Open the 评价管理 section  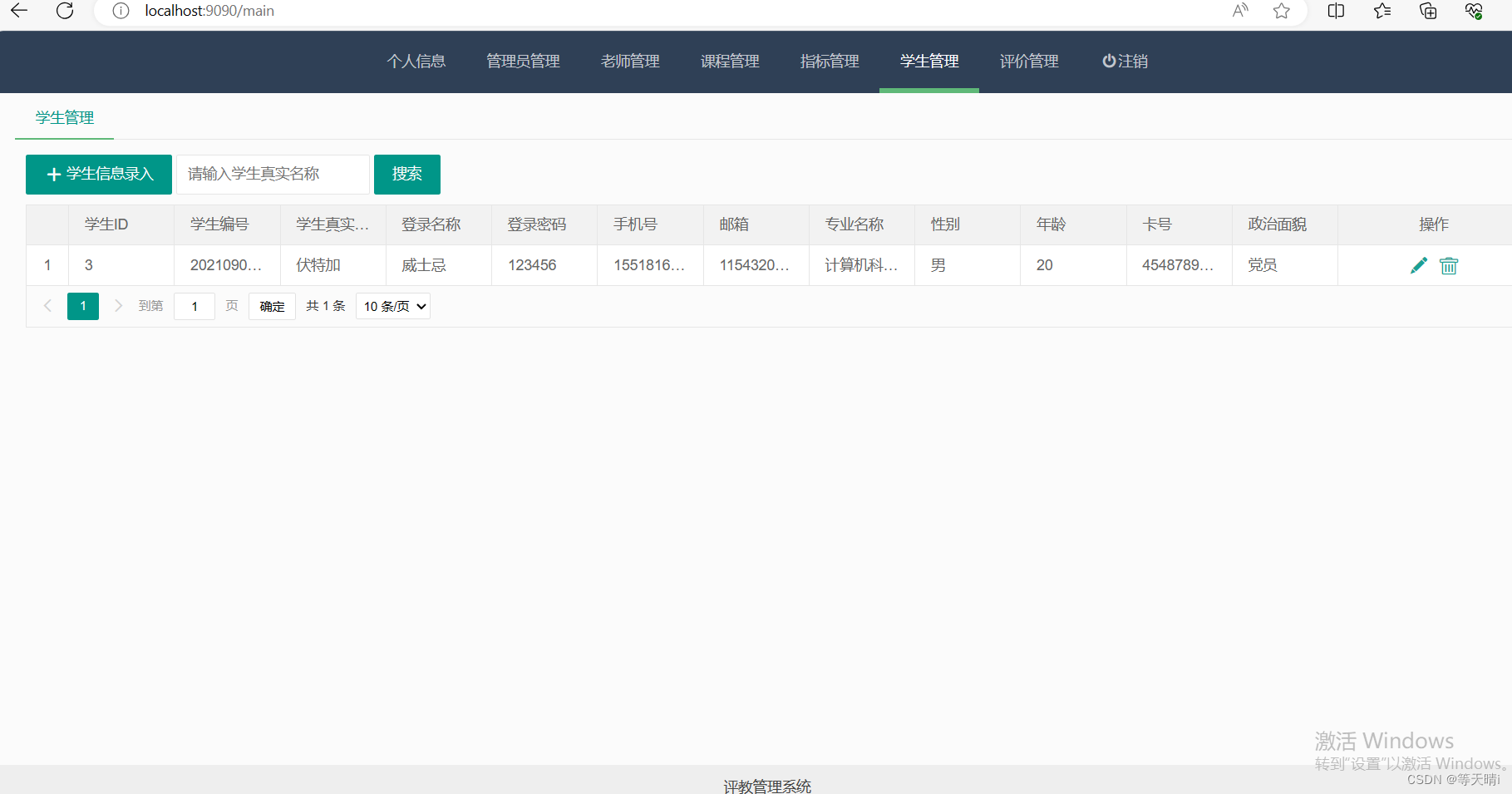click(x=1029, y=61)
